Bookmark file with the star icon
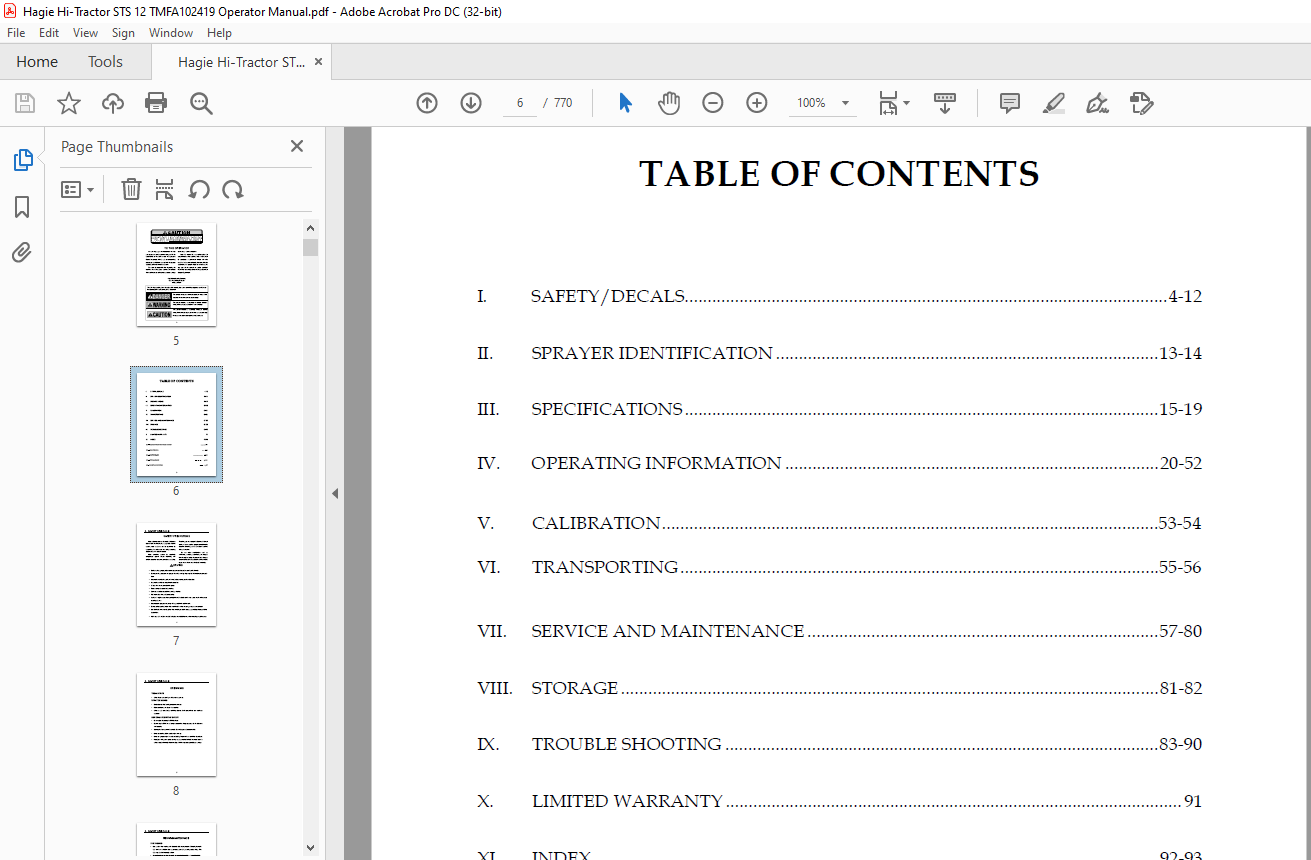 coord(68,103)
